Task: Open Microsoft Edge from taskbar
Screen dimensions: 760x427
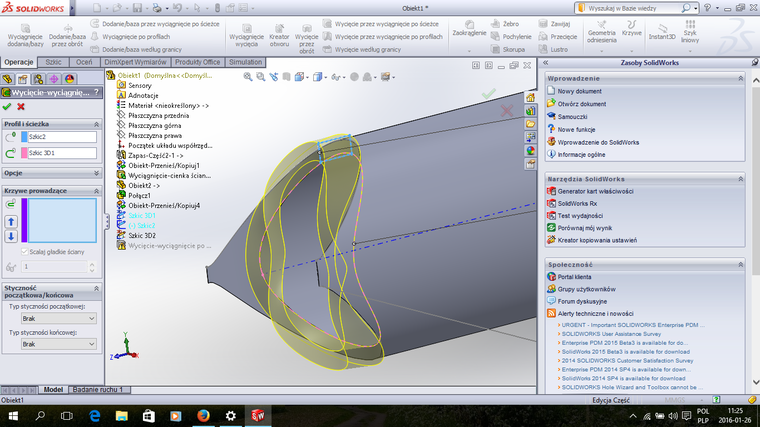Action: pyautogui.click(x=95, y=416)
